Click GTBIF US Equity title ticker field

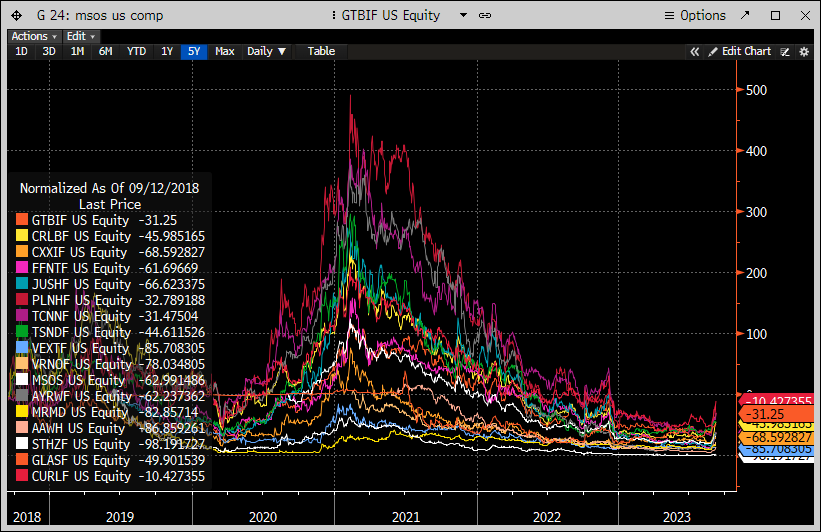[391, 16]
